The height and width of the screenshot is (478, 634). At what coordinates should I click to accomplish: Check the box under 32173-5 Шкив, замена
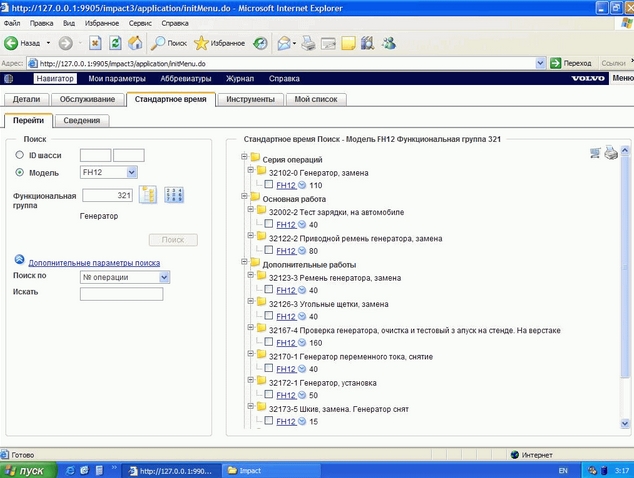point(268,421)
